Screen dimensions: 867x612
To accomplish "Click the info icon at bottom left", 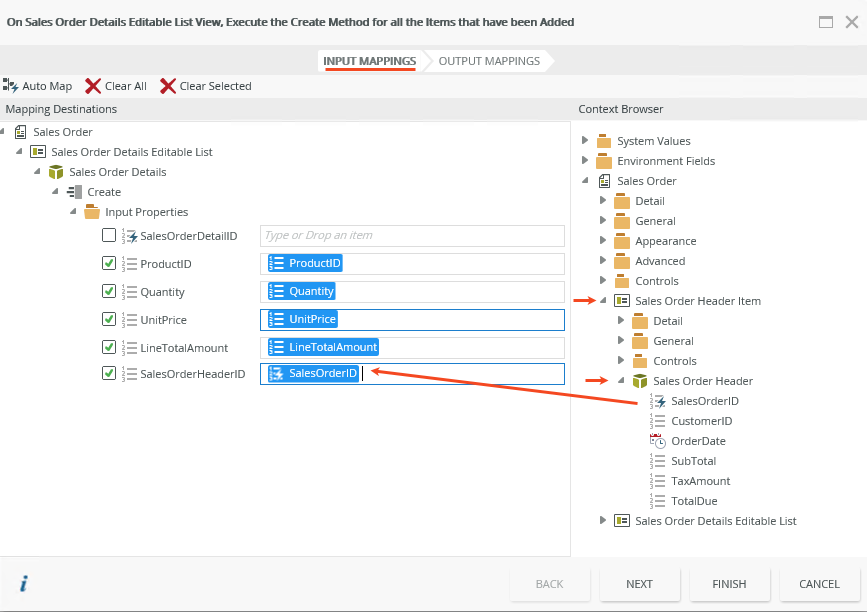I will 23,584.
